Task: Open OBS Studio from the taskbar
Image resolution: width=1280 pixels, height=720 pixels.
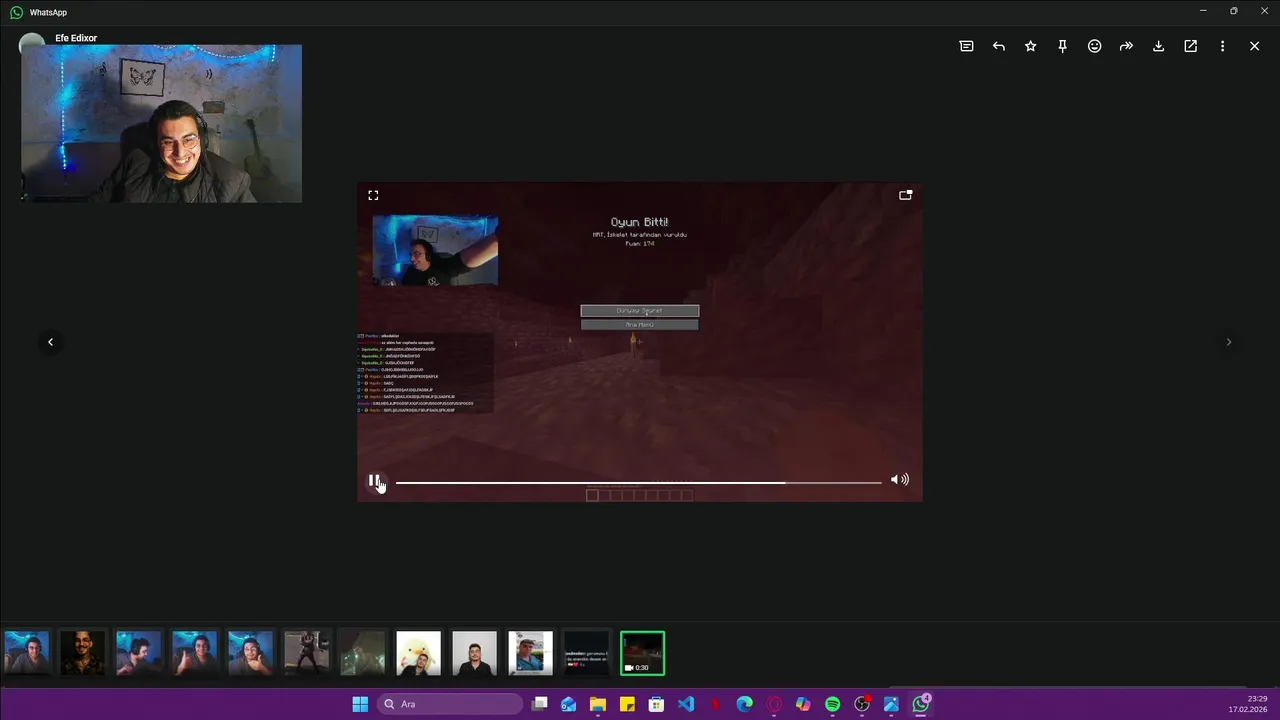Action: 862,704
